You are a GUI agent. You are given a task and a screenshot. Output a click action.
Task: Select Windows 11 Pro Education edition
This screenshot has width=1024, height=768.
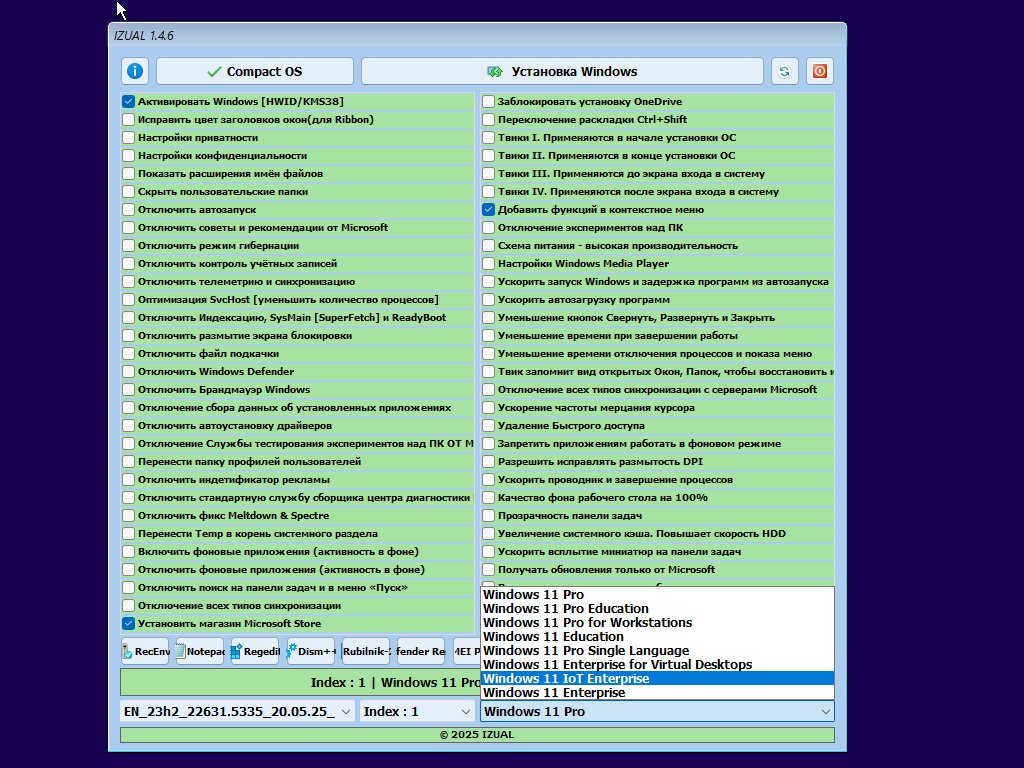pyautogui.click(x=657, y=609)
